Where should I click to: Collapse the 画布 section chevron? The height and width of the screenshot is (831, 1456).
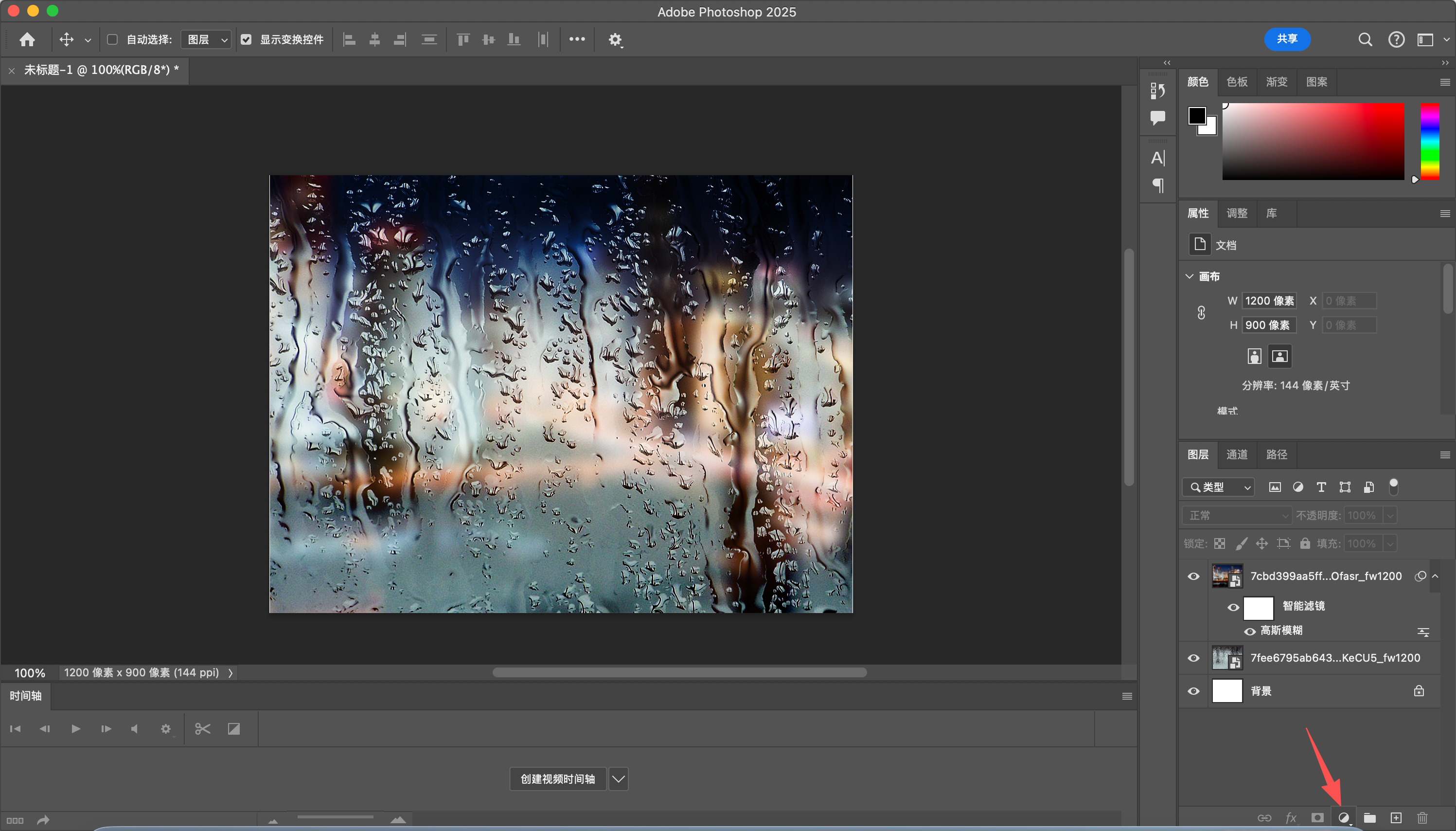tap(1190, 276)
